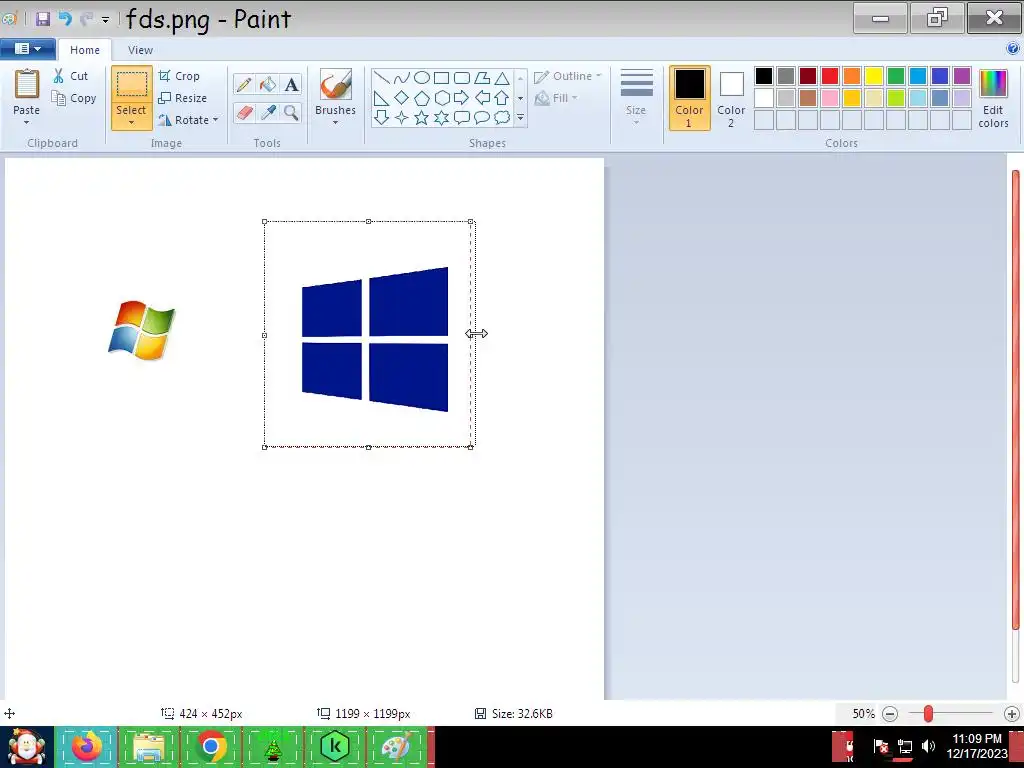Select the Color picker eyedropper tool
1024x768 pixels.
point(267,112)
